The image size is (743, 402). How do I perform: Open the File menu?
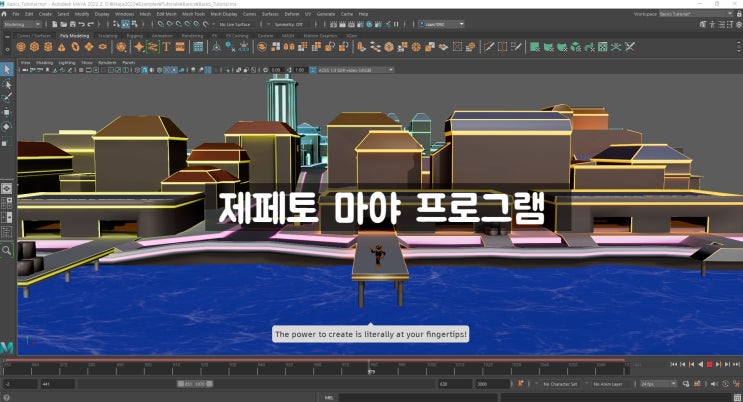[16, 14]
